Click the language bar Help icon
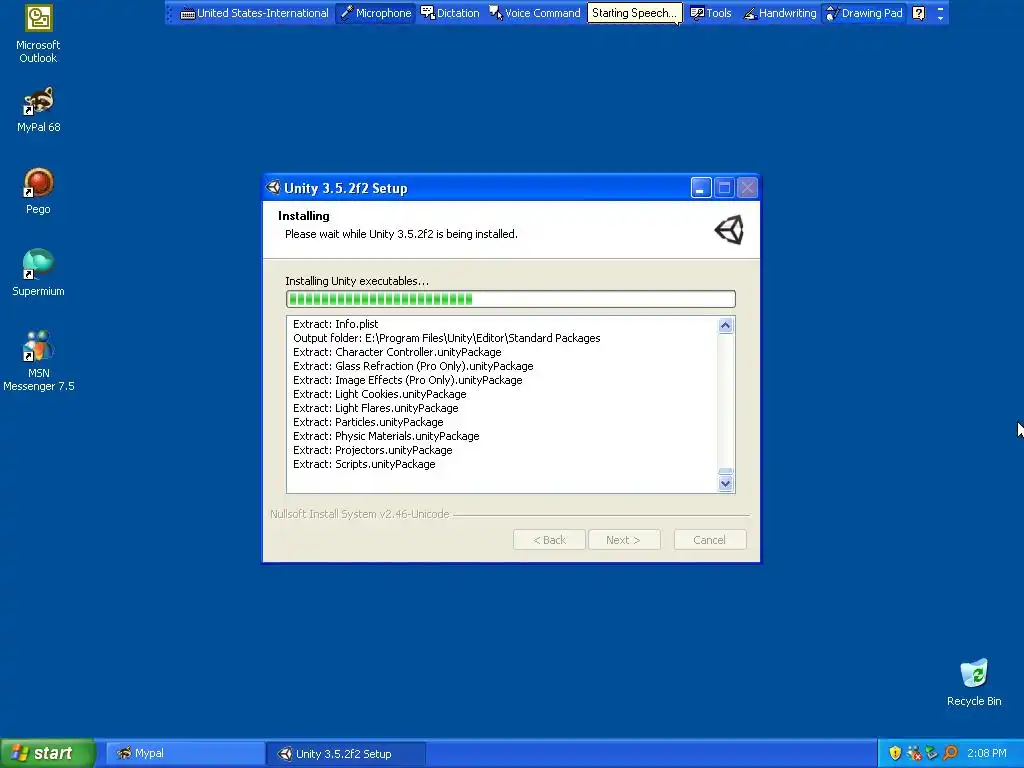The width and height of the screenshot is (1024, 768). (918, 13)
